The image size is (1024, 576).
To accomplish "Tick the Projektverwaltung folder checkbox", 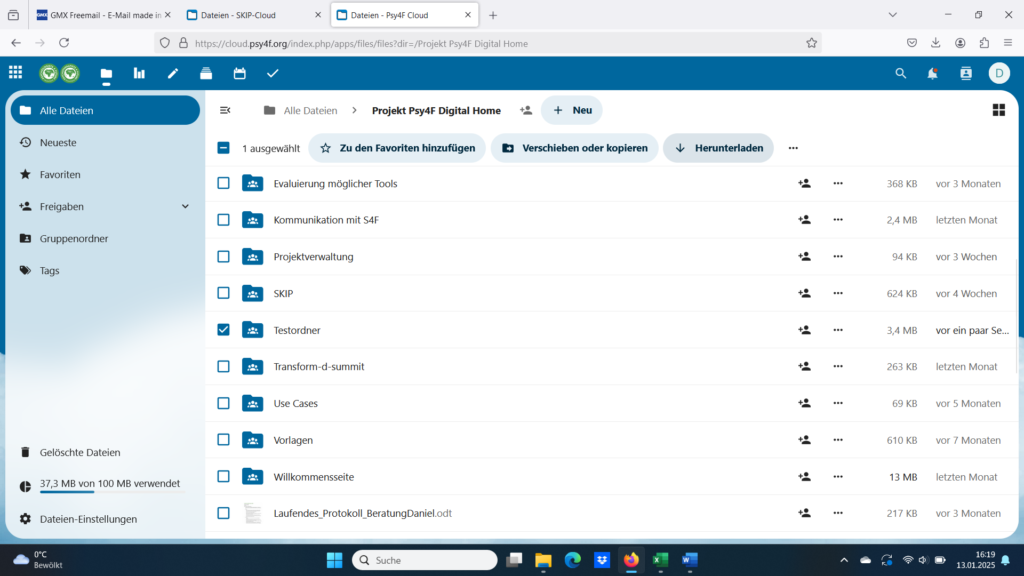I will [223, 256].
